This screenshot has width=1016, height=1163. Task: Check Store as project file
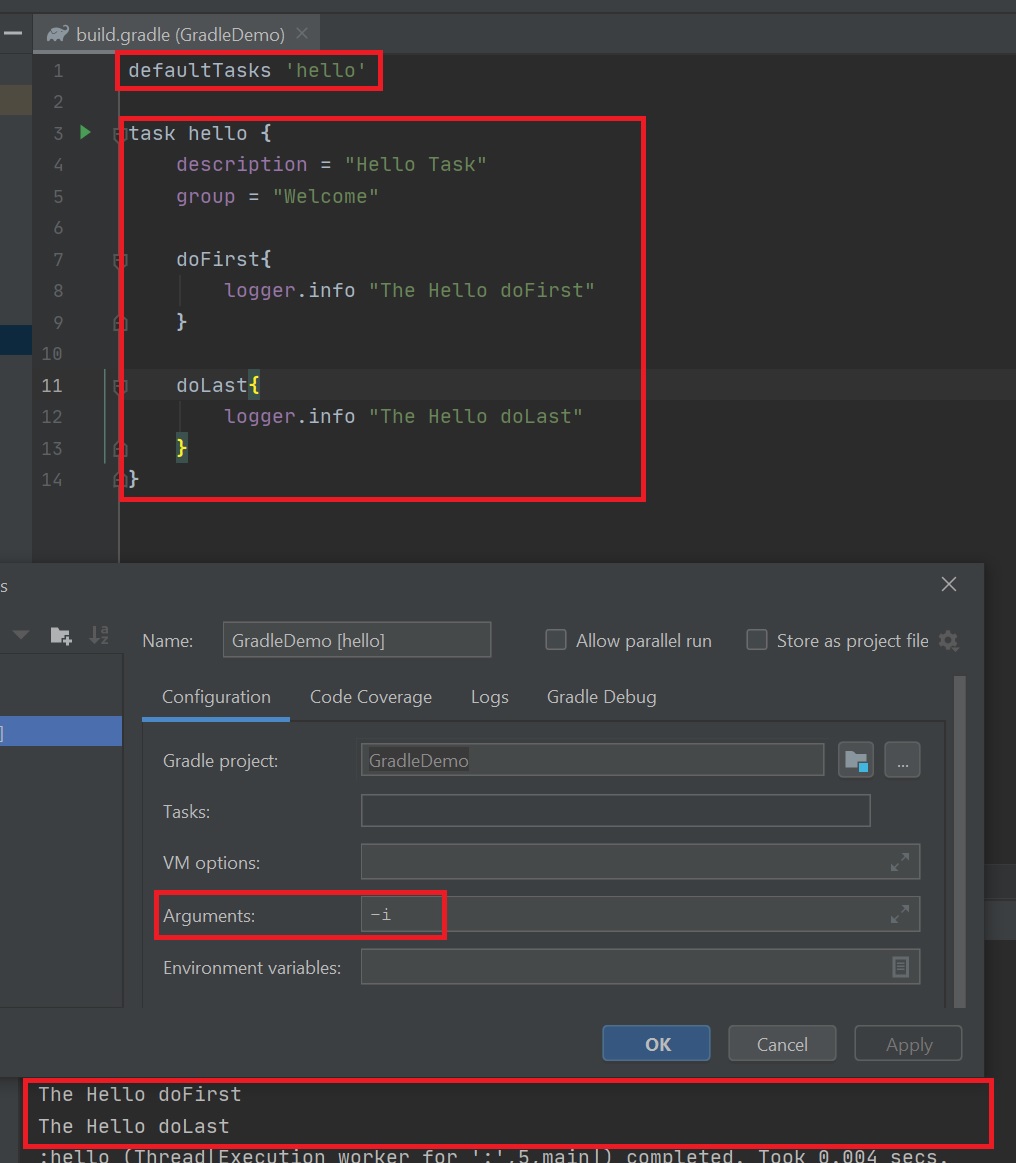(757, 640)
